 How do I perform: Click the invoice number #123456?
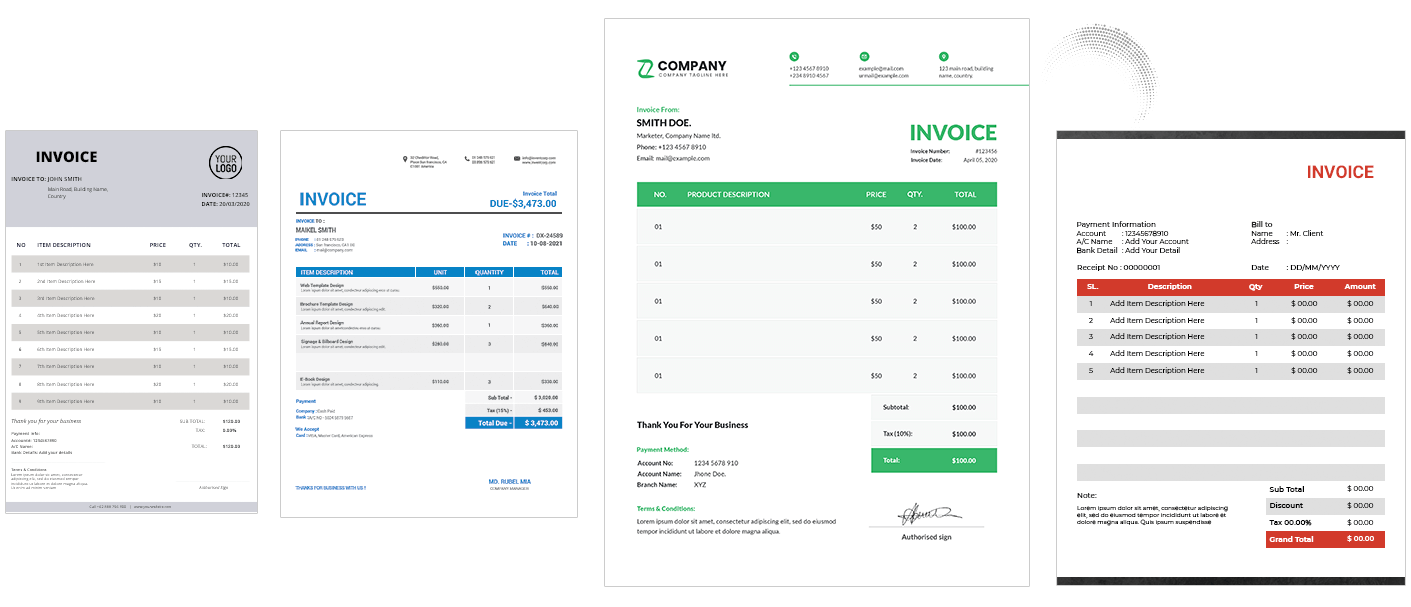click(x=986, y=151)
